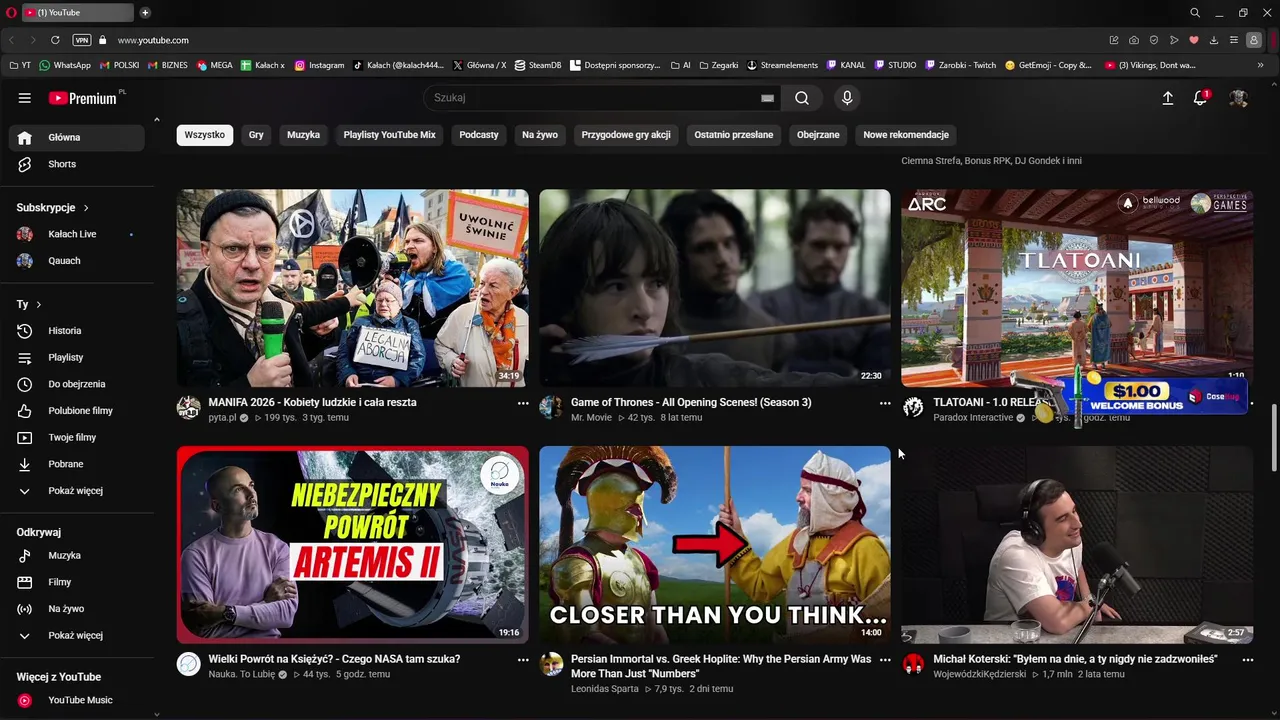This screenshot has width=1280, height=720.
Task: Open the Opera menu logo
Action: 12,12
